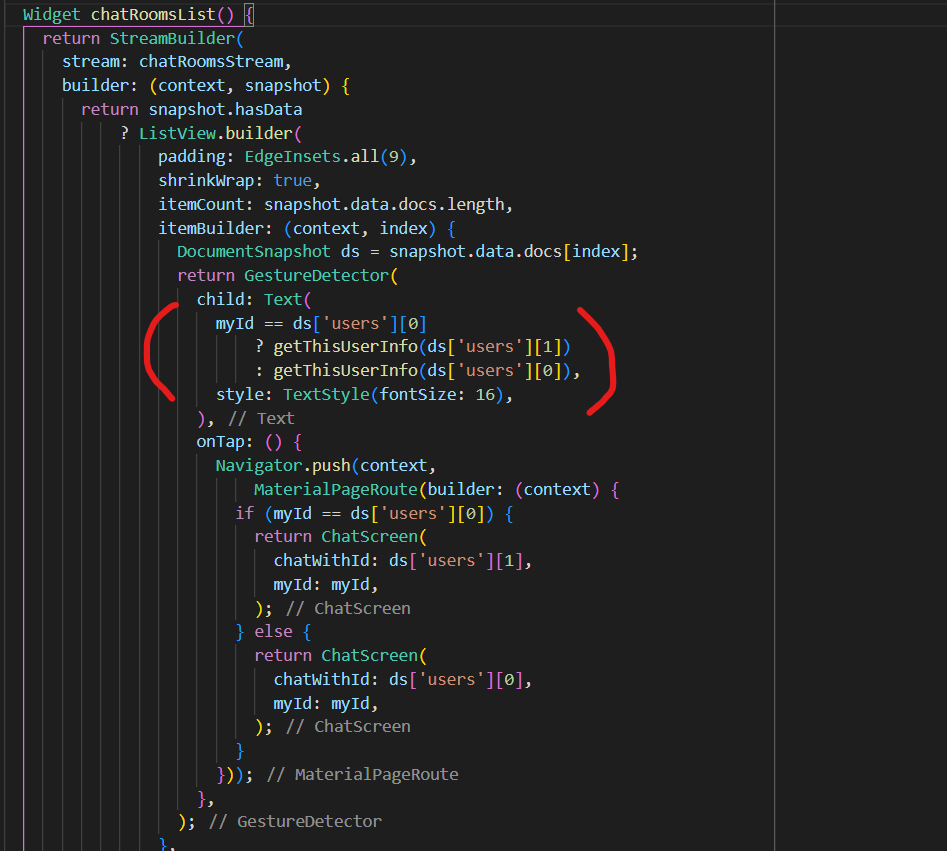Image resolution: width=947 pixels, height=851 pixels.
Task: Click the else keyword
Action: pos(273,631)
